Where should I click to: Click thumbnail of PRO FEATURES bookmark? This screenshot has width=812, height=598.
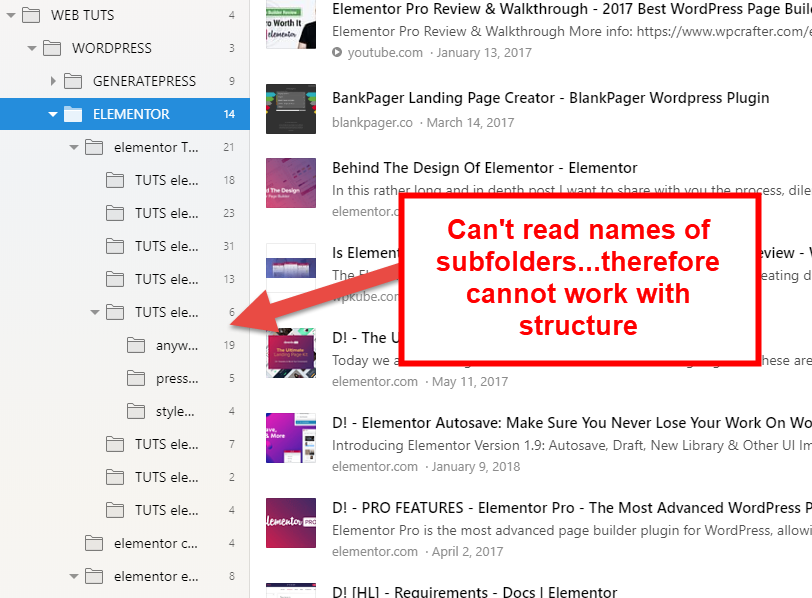pyautogui.click(x=291, y=523)
